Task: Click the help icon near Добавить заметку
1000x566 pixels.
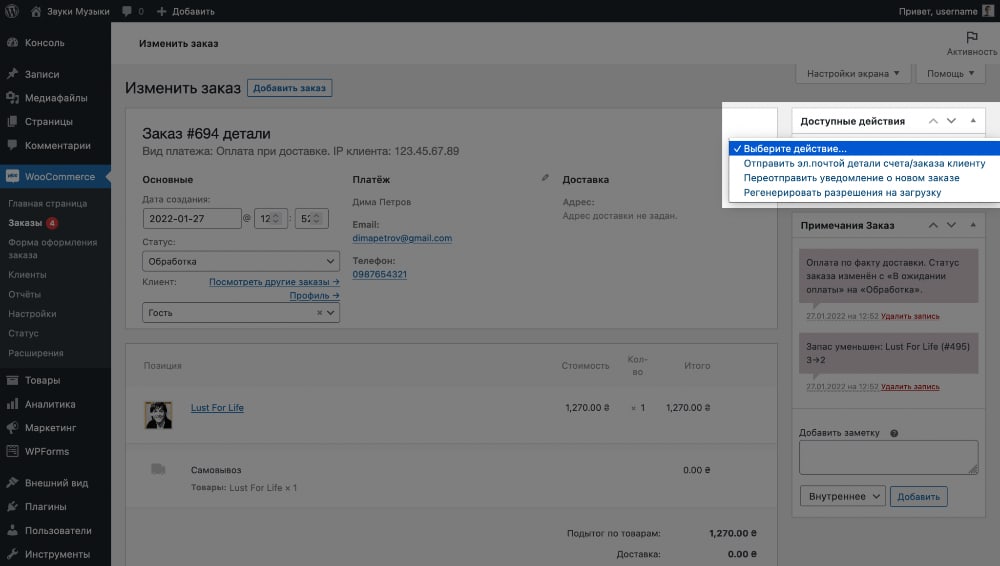Action: pos(894,433)
